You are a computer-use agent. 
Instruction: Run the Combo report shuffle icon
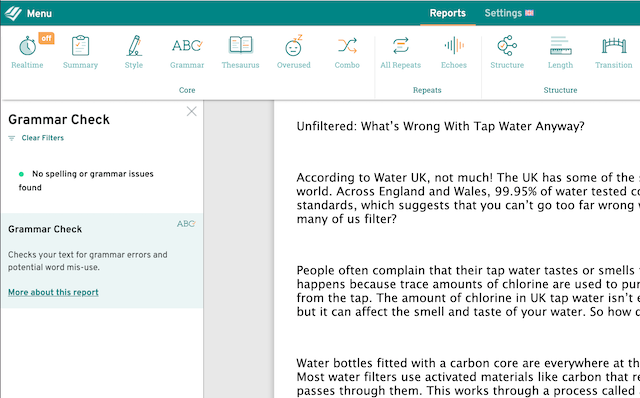click(347, 45)
